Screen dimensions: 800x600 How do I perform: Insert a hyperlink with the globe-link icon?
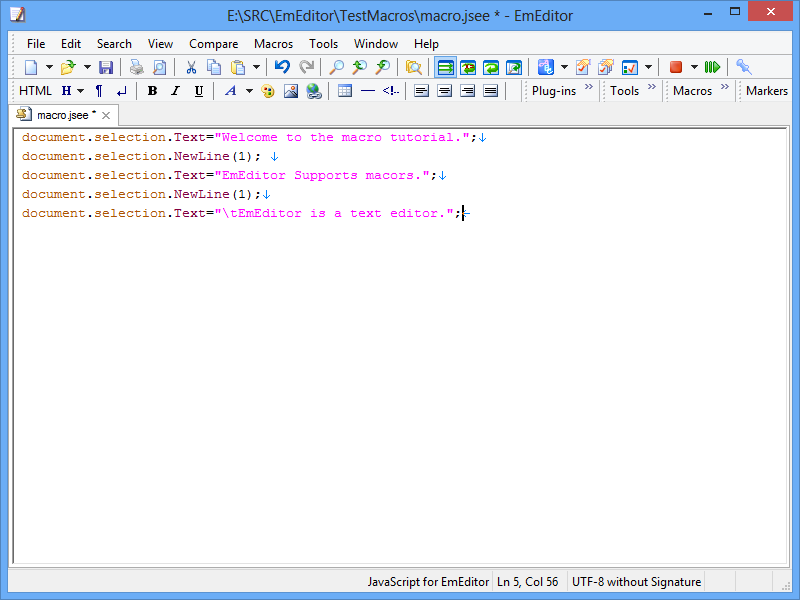pyautogui.click(x=314, y=91)
